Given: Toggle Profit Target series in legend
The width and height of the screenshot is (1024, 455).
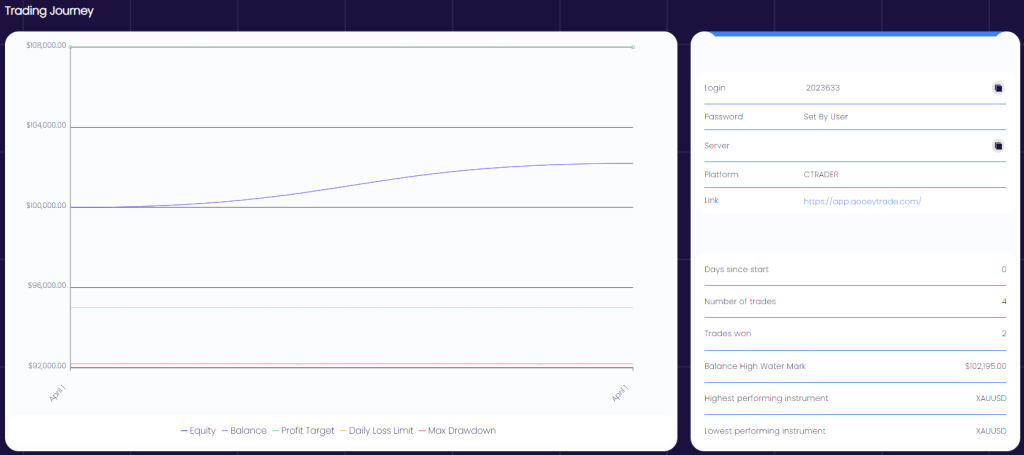Looking at the screenshot, I should [303, 431].
